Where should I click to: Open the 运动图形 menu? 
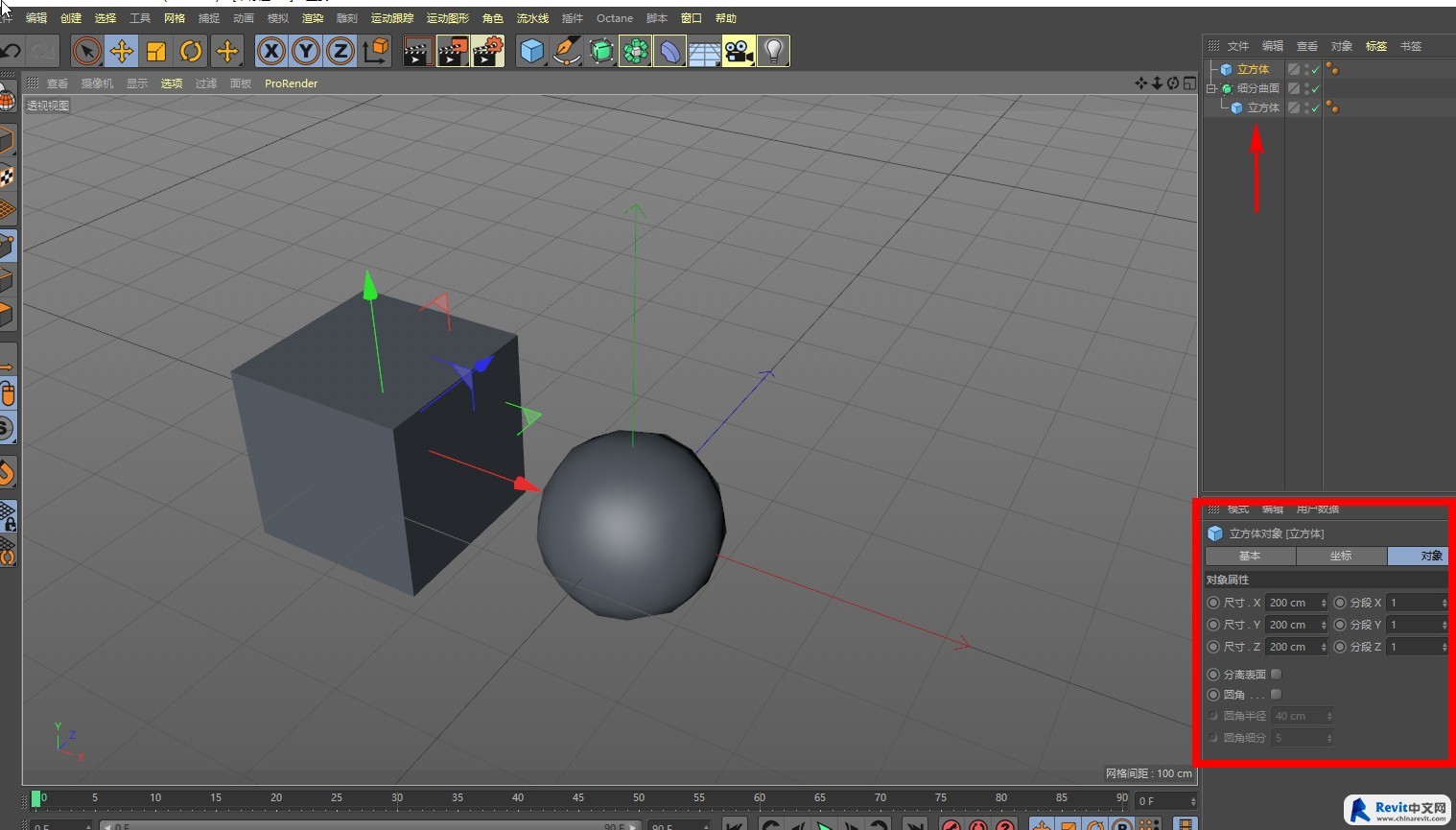pos(448,18)
